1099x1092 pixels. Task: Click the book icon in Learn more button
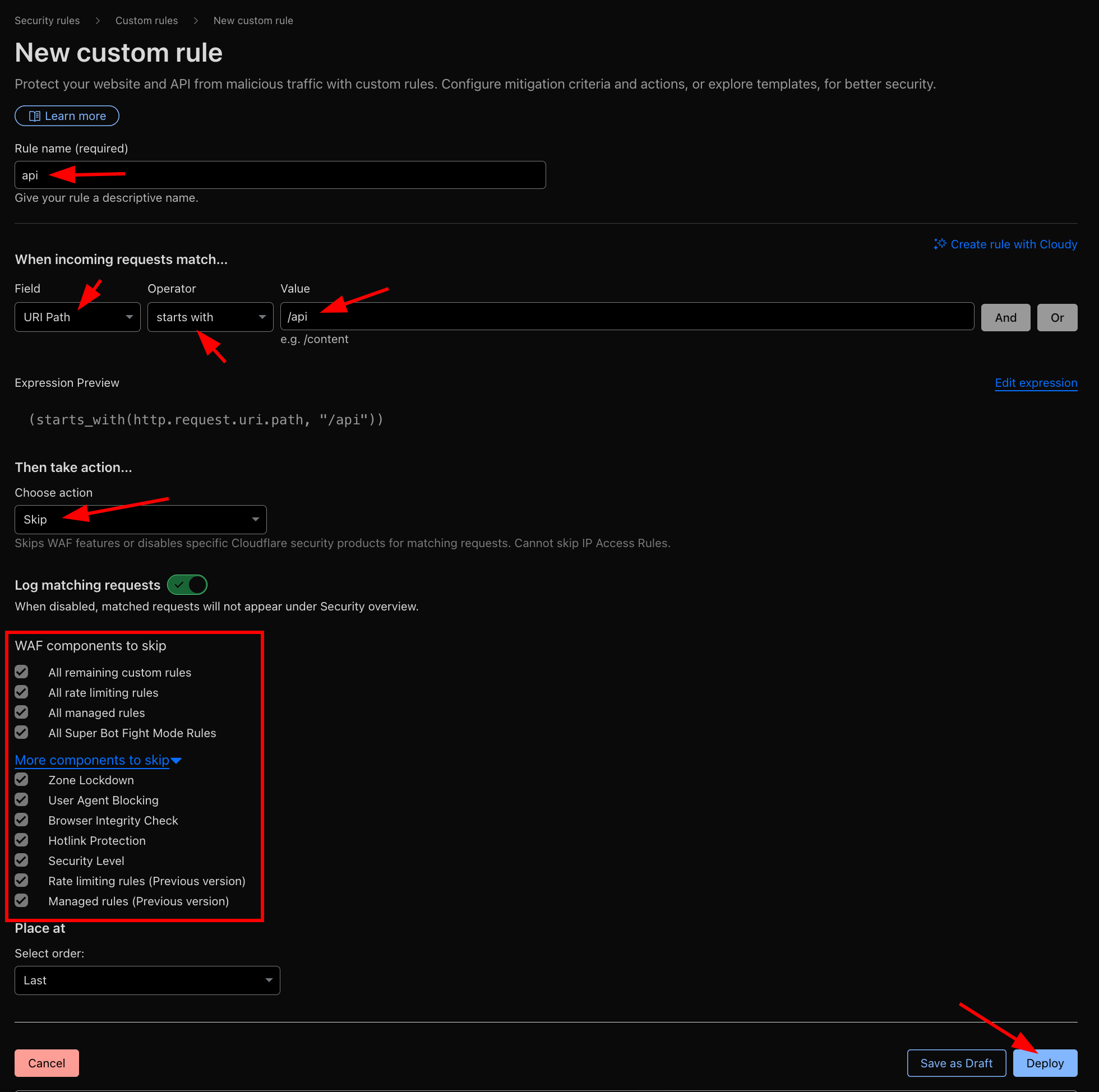(x=35, y=115)
